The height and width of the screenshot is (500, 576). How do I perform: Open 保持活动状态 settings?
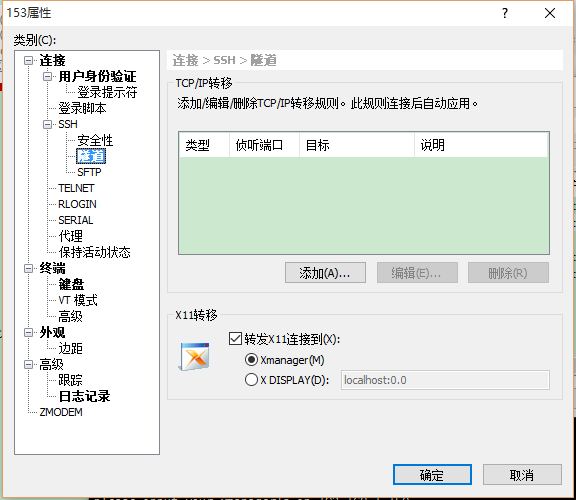click(x=94, y=252)
